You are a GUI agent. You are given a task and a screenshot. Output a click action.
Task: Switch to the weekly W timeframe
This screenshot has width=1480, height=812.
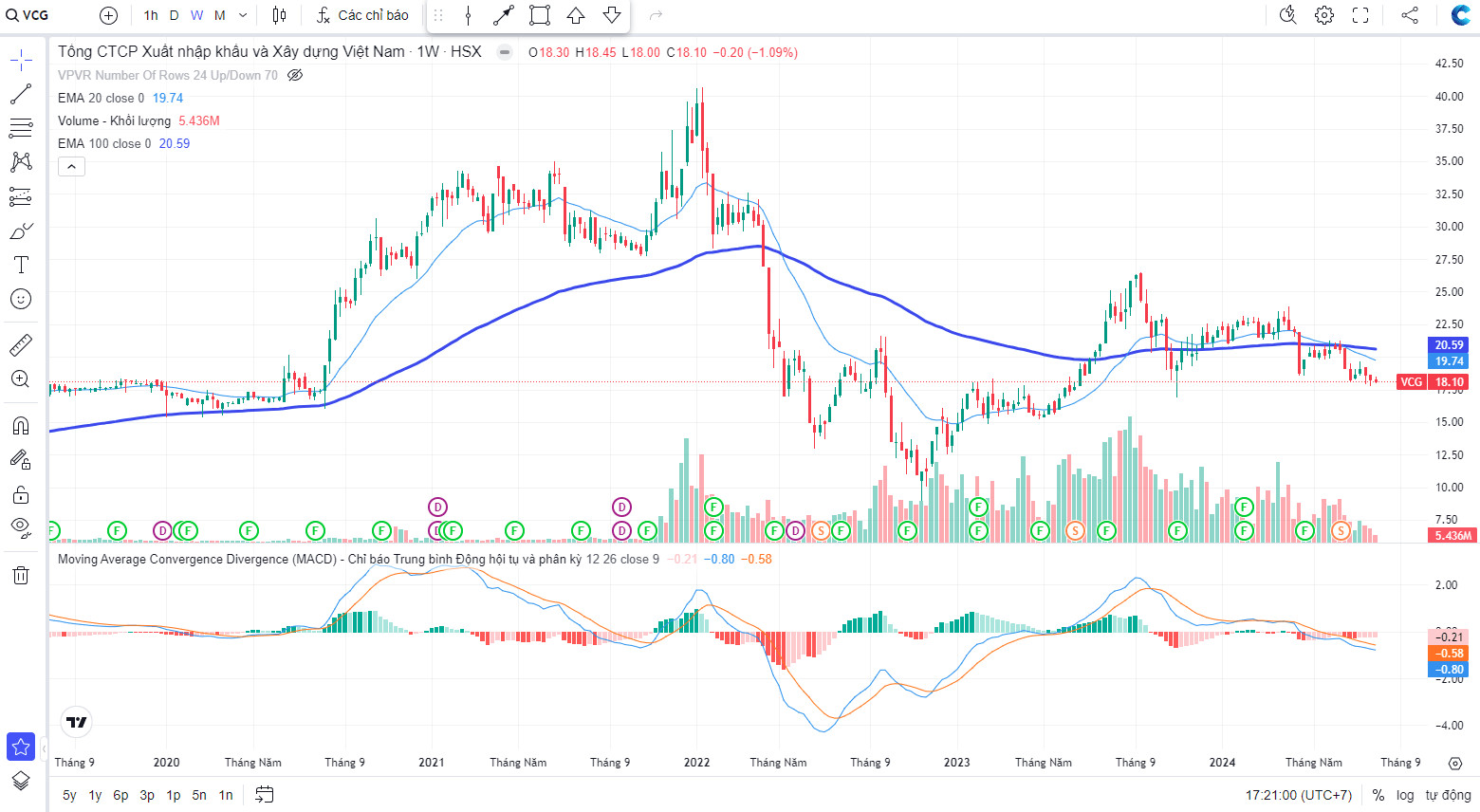point(196,15)
